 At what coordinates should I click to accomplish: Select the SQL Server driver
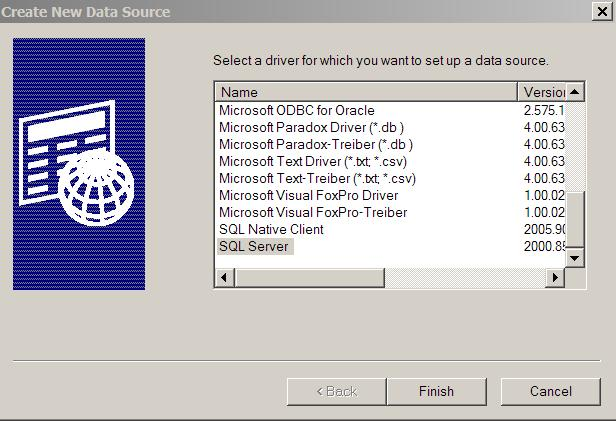point(254,246)
